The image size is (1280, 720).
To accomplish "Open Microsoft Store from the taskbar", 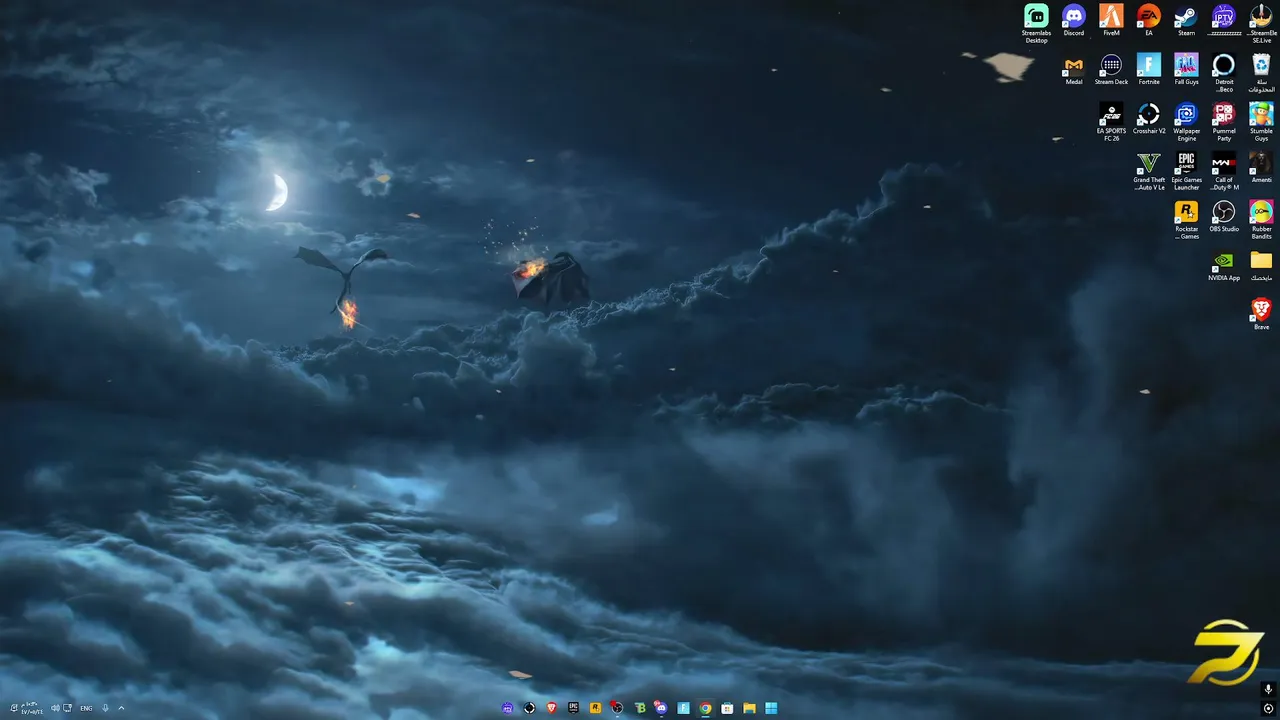I will coord(727,708).
